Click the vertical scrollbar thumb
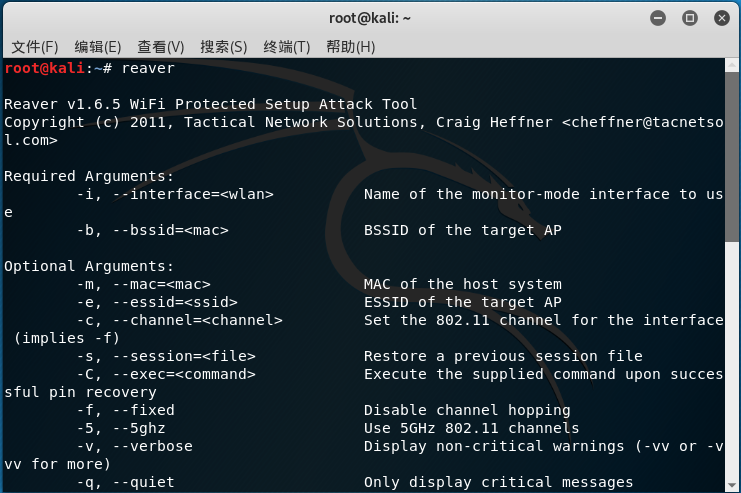This screenshot has height=493, width=741. pos(732,157)
